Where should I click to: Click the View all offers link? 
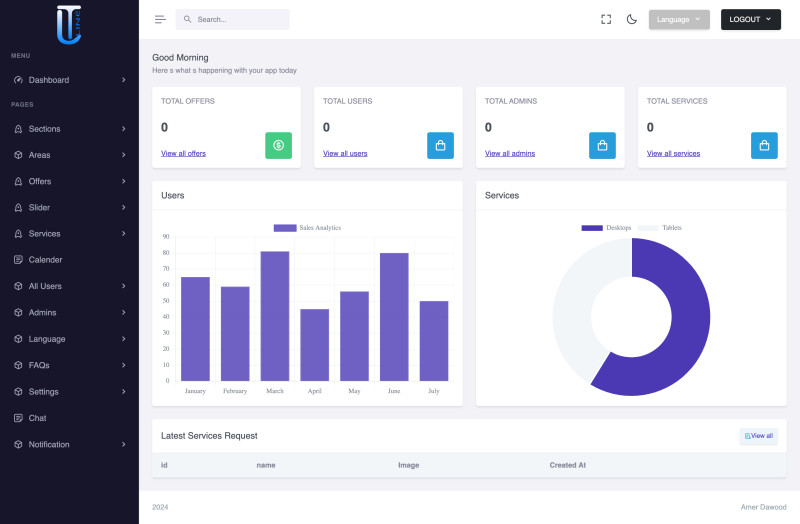183,153
